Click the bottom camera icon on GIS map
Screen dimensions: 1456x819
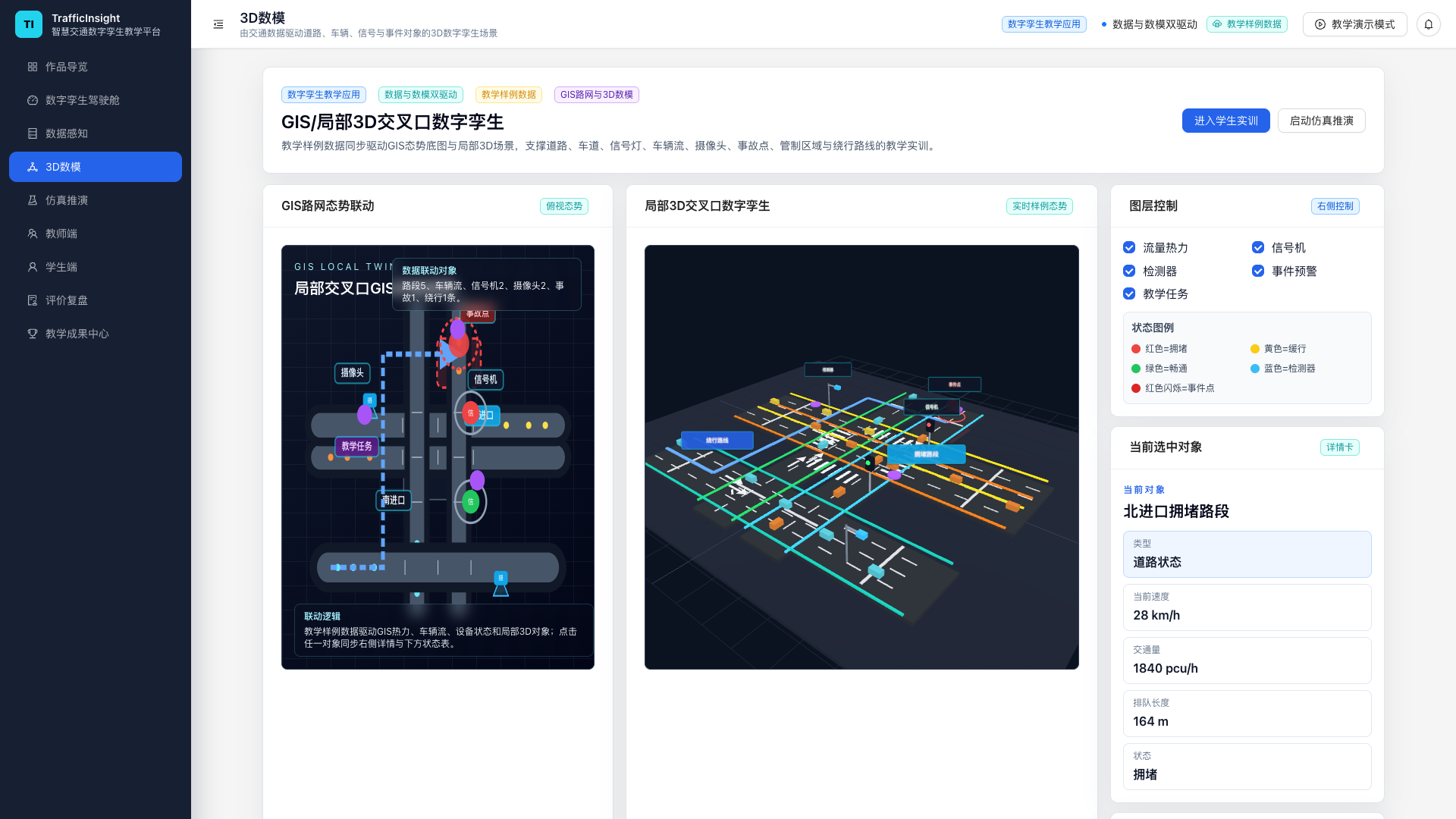(500, 583)
